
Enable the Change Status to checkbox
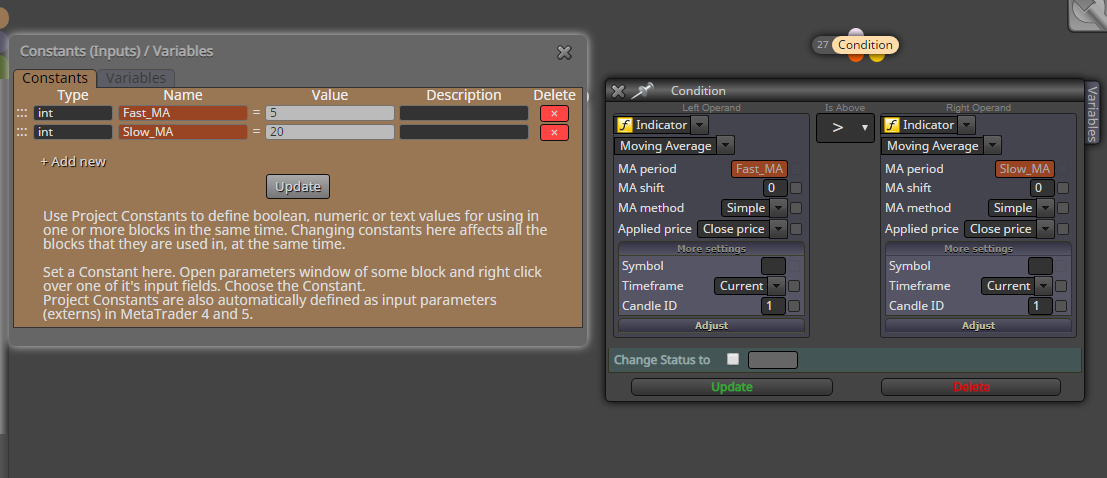coord(733,359)
